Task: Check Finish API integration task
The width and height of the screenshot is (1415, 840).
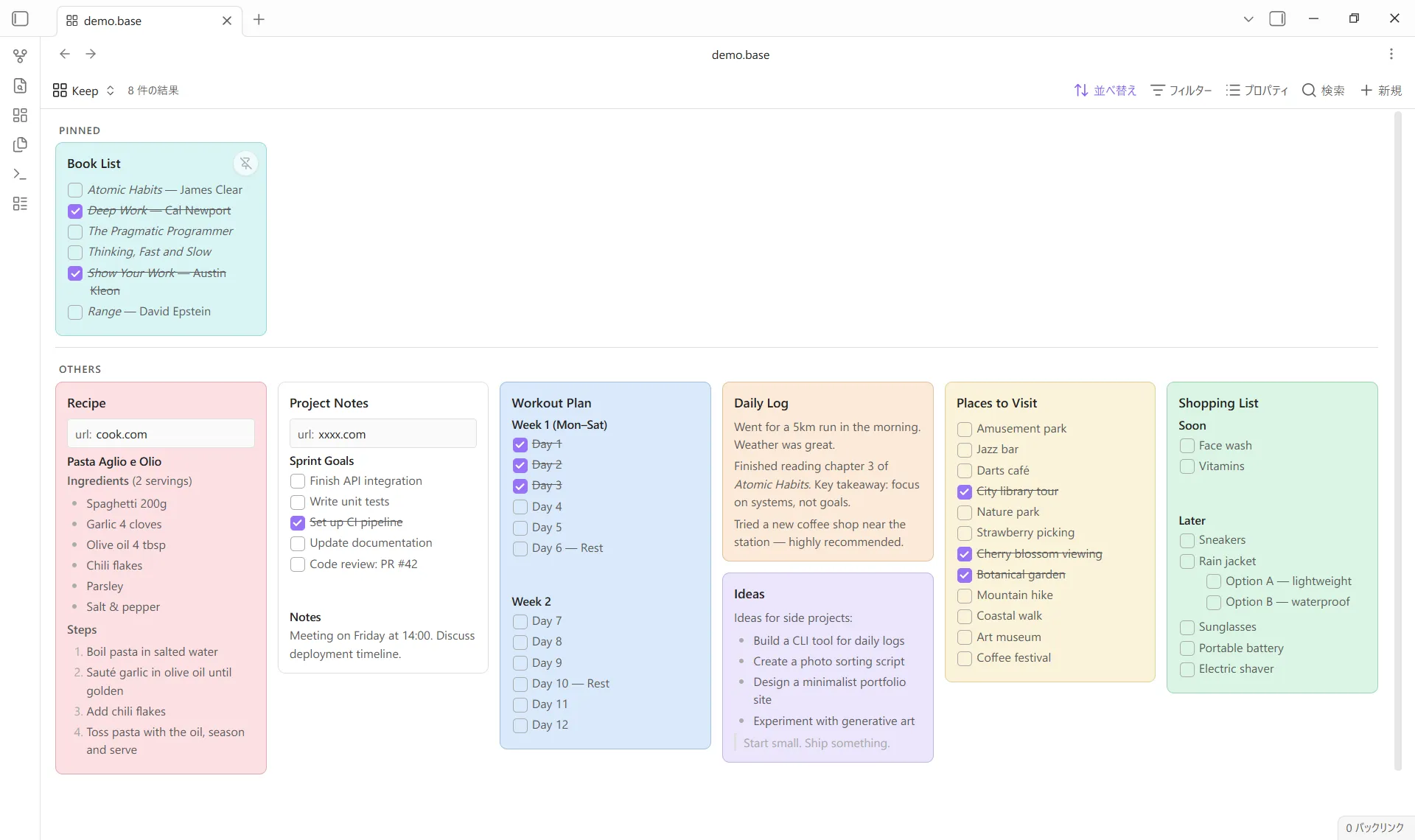Action: point(298,481)
